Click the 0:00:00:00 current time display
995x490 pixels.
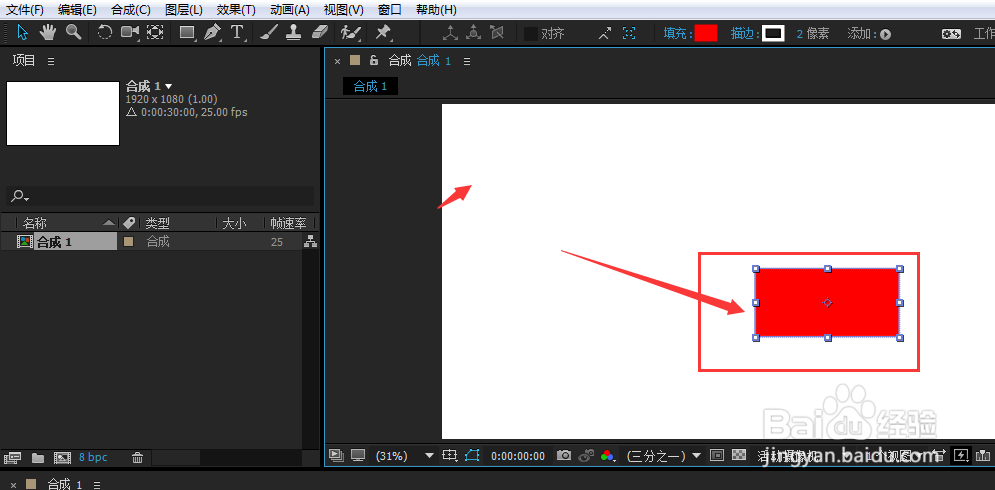pyautogui.click(x=518, y=456)
